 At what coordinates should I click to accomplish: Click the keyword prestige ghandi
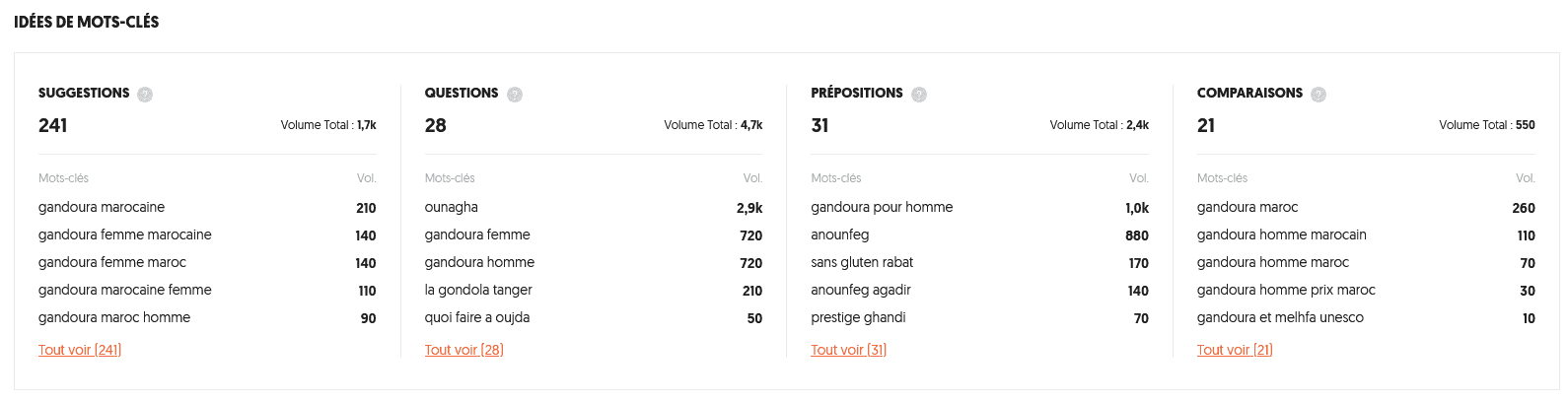pyautogui.click(x=858, y=318)
